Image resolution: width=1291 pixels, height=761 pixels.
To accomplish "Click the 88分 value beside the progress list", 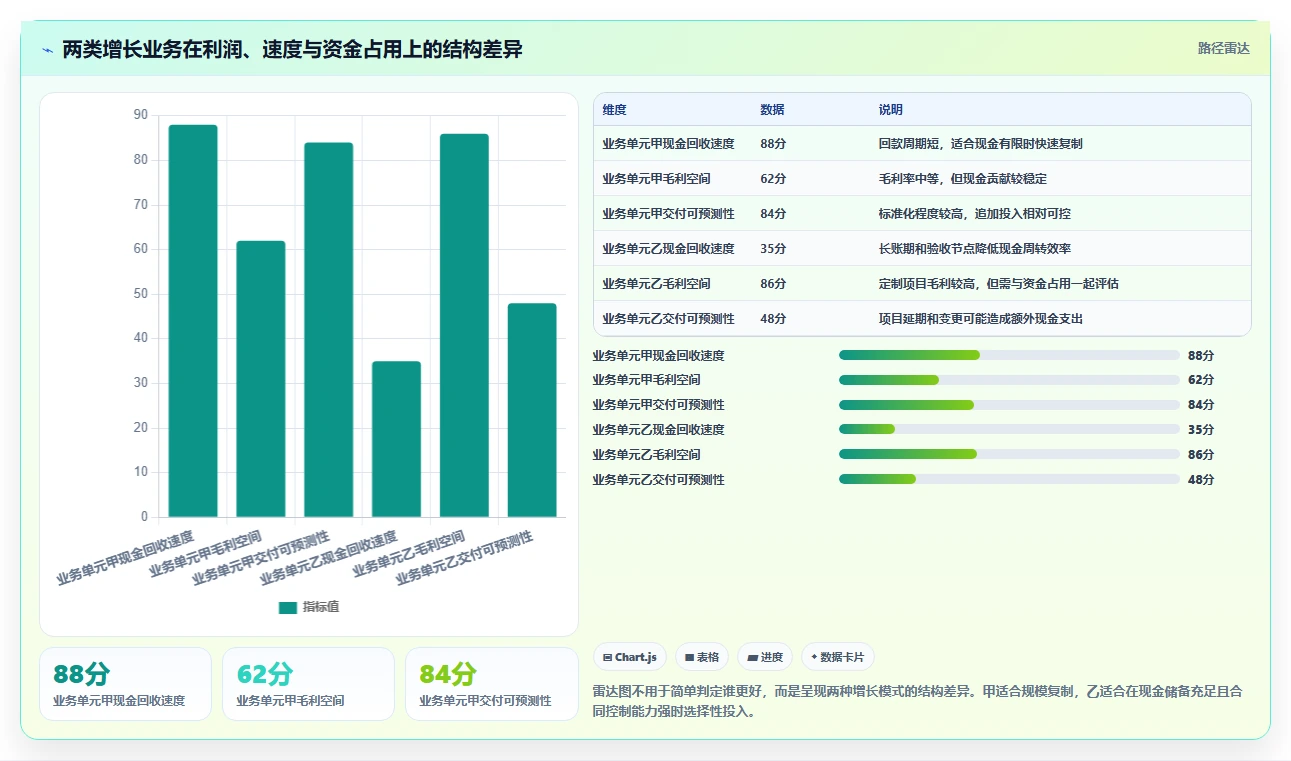I will (x=1201, y=355).
